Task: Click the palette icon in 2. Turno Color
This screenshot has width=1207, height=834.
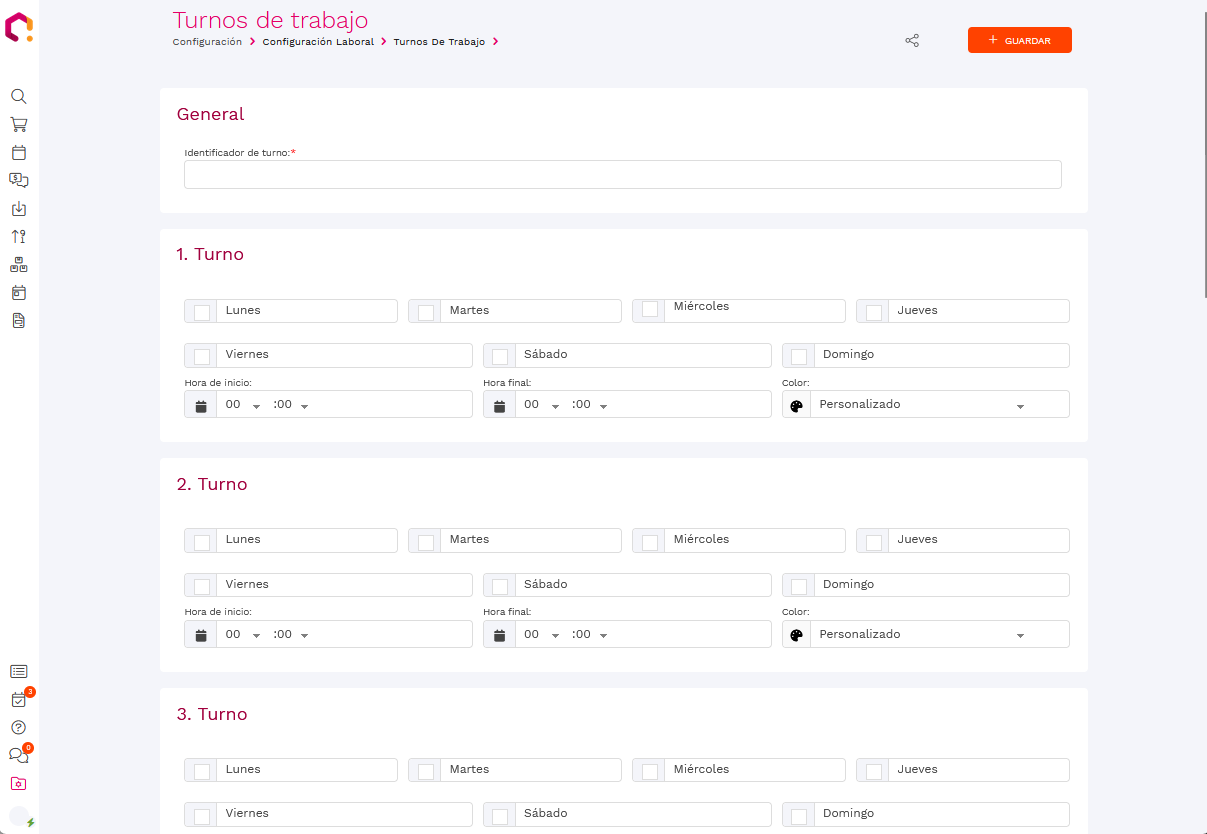Action: click(x=797, y=635)
